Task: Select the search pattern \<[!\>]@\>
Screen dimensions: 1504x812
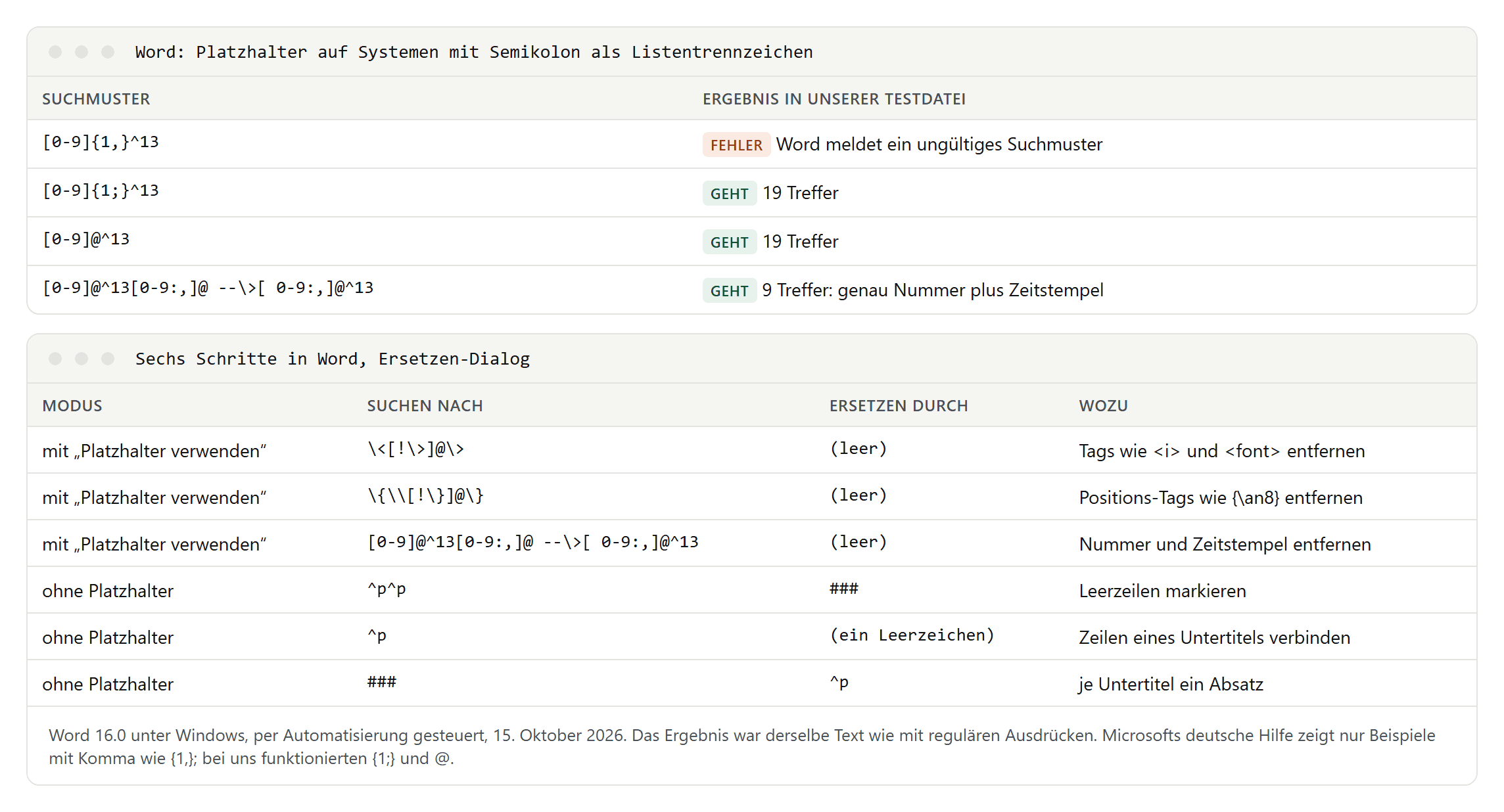Action: (415, 449)
